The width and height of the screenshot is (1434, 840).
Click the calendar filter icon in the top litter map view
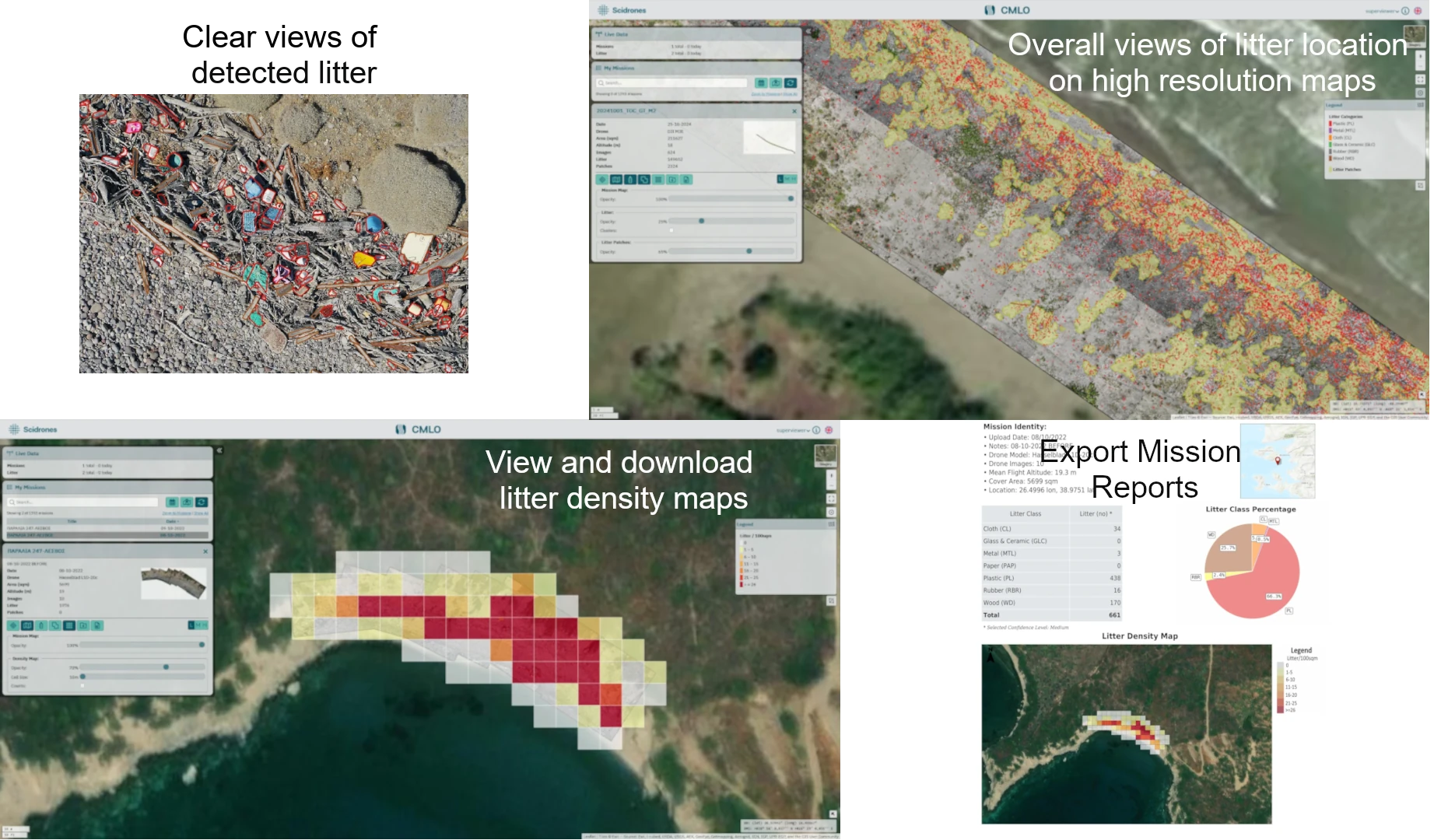[x=762, y=83]
